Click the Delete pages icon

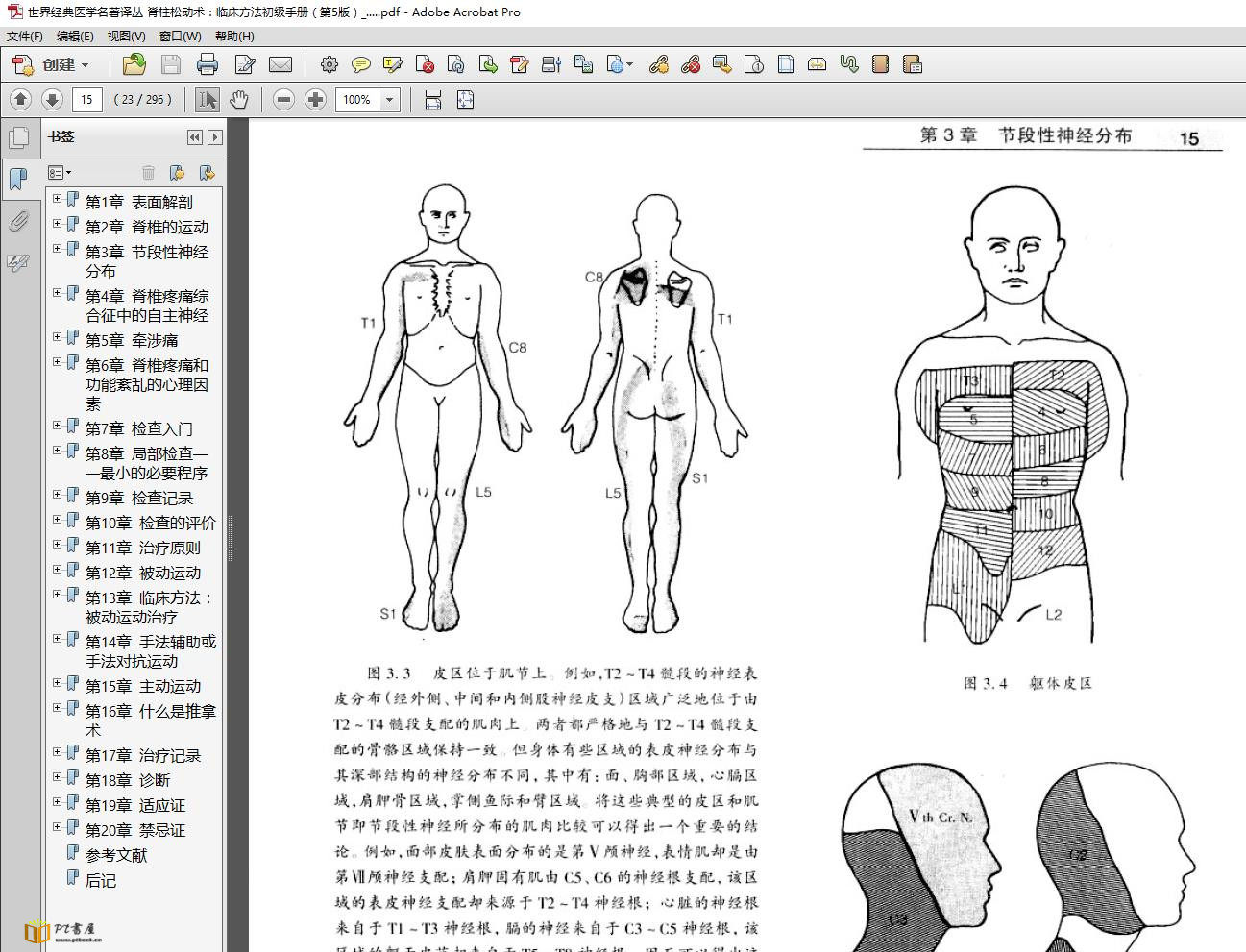click(425, 65)
